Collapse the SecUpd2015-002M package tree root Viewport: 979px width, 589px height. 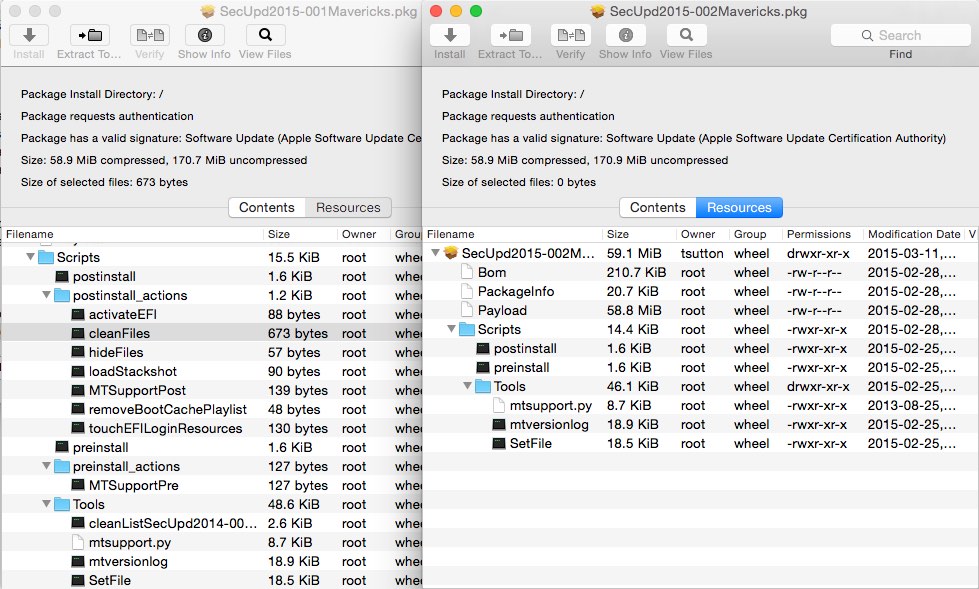tap(435, 253)
